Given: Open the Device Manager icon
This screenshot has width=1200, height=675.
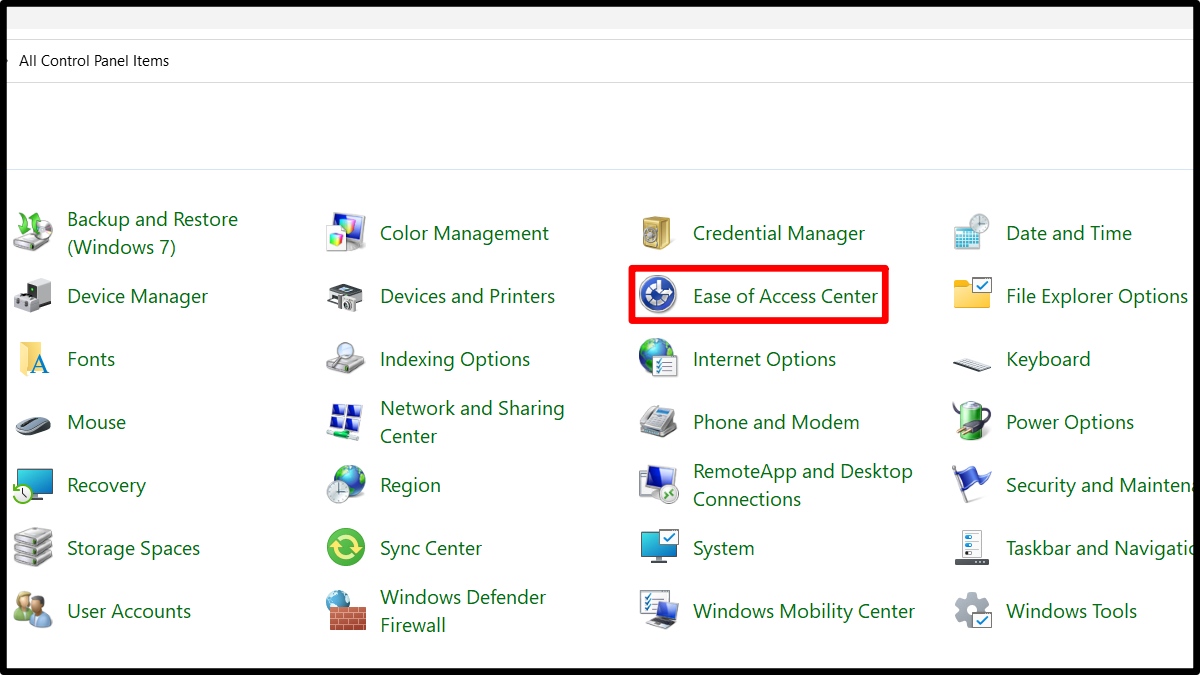Looking at the screenshot, I should pos(33,296).
